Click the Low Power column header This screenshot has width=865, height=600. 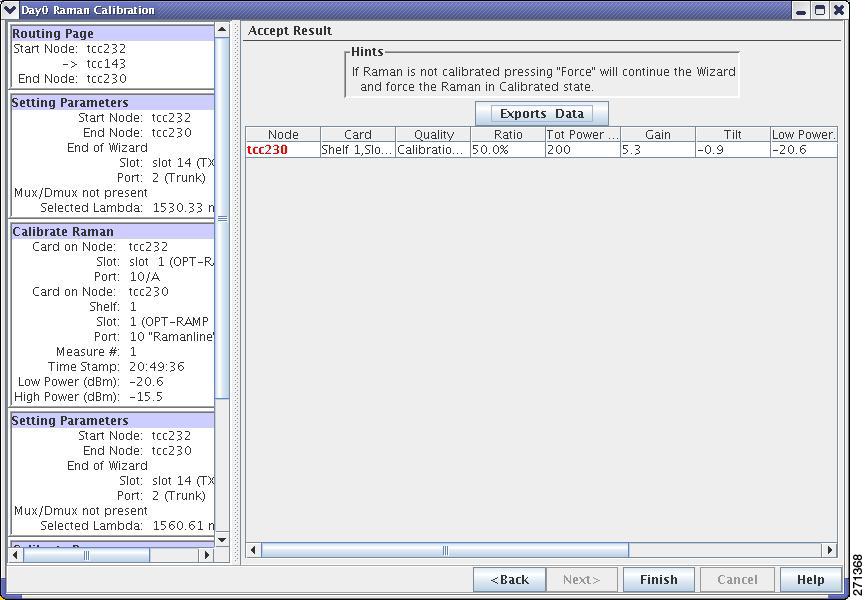804,135
